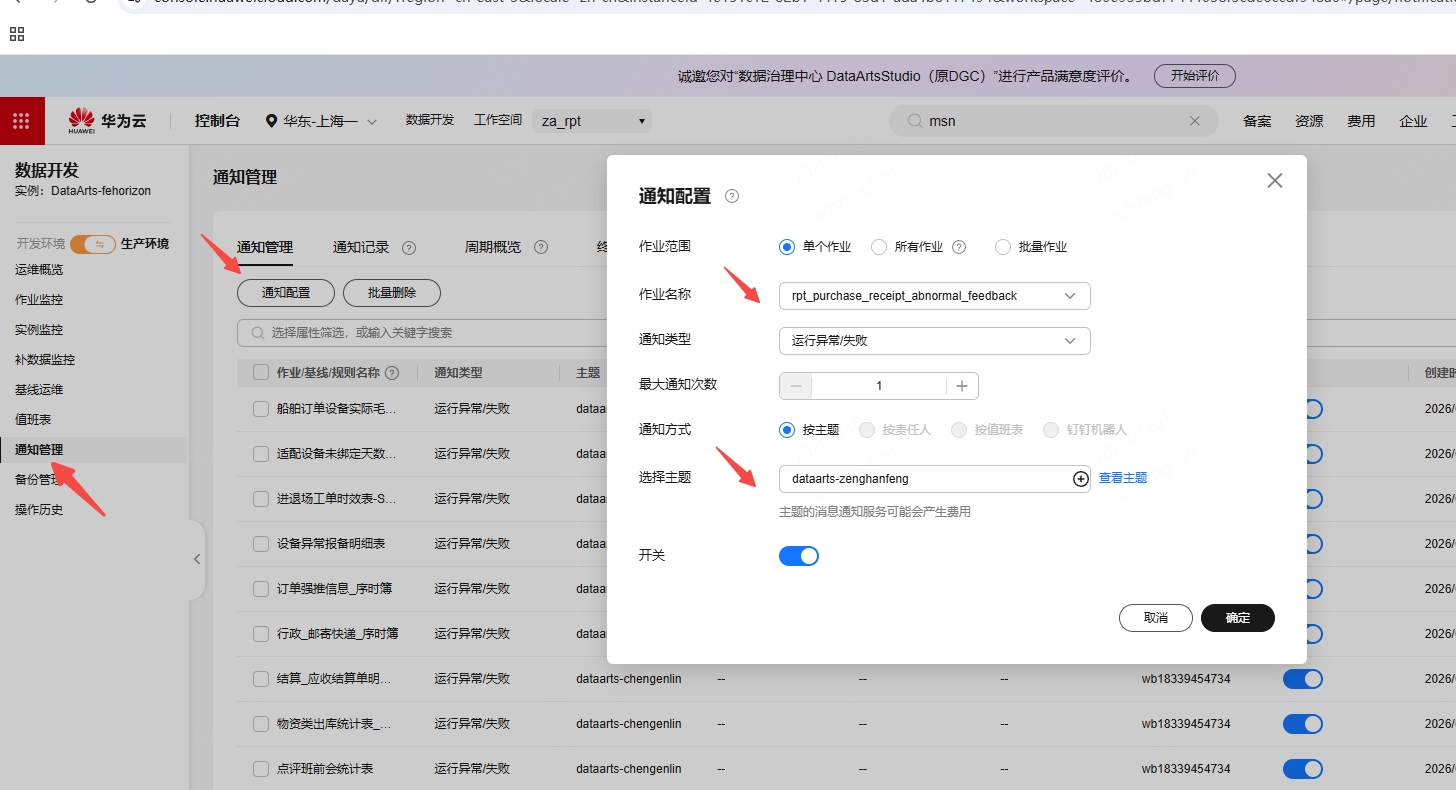Screen dimensions: 1456x790
Task: Check the box for 设备异常报备明细表 row
Action: click(261, 544)
